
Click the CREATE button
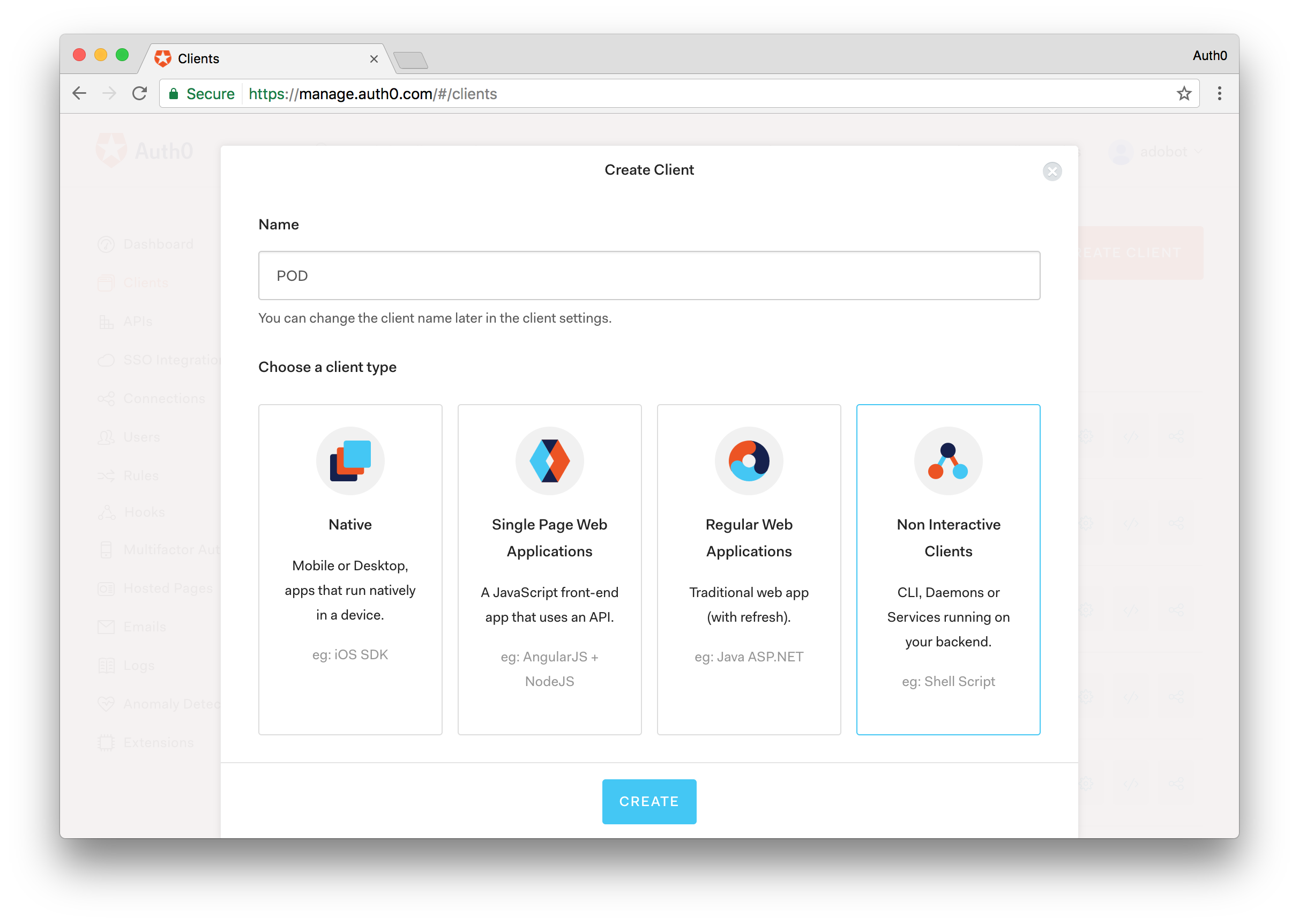pyautogui.click(x=649, y=801)
